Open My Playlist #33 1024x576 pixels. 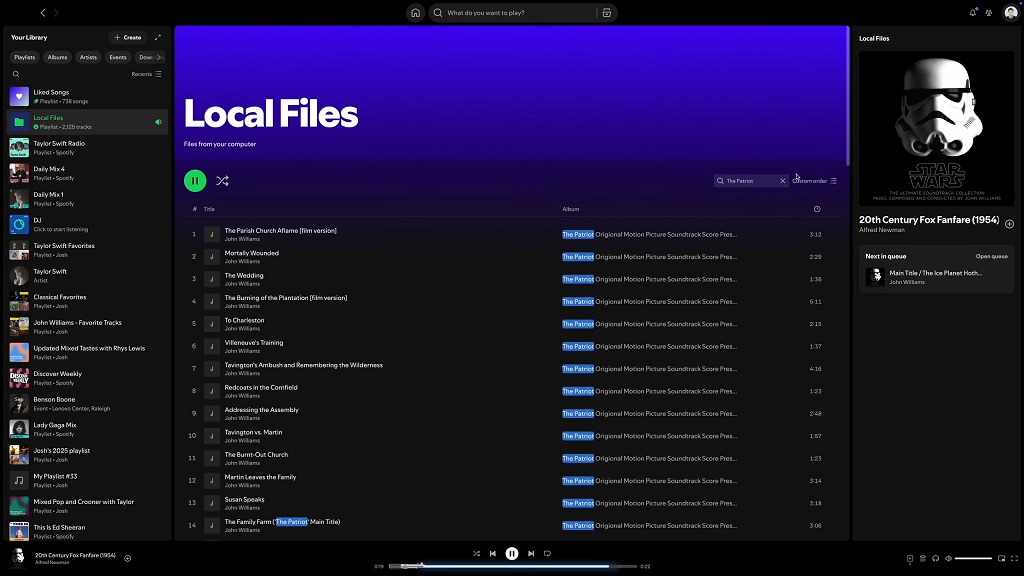pyautogui.click(x=87, y=481)
